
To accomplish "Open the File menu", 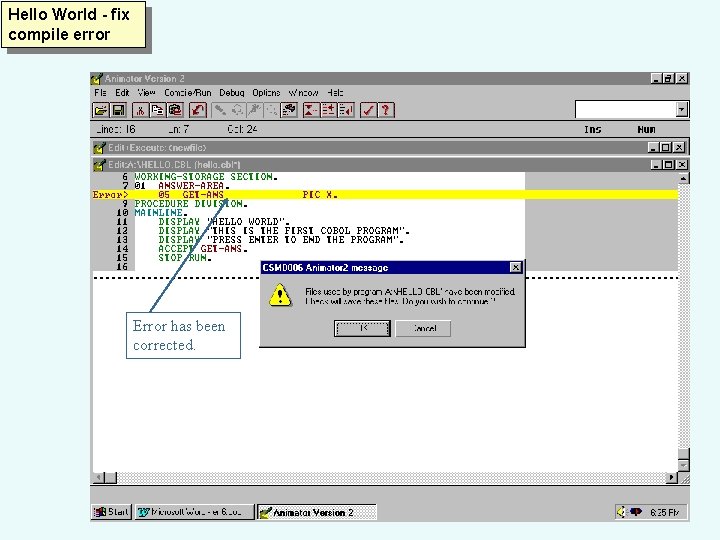I will (x=100, y=93).
